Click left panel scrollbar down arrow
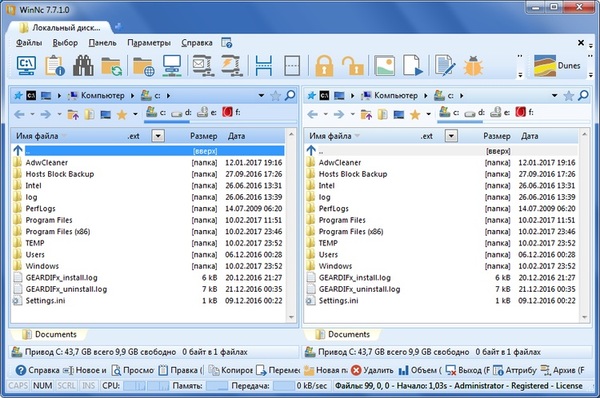Viewport: 600px width, 398px height. click(x=291, y=317)
